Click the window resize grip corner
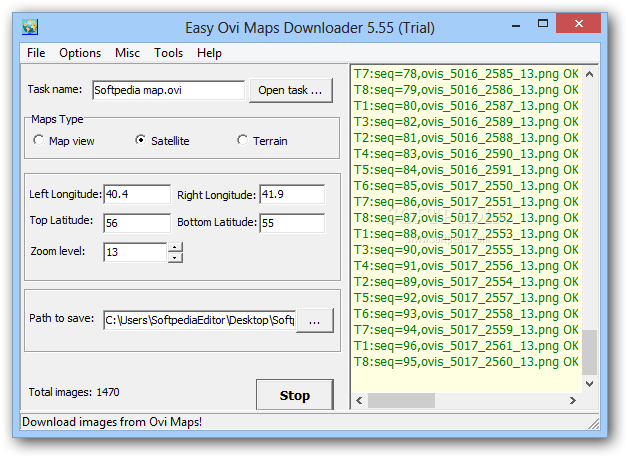The height and width of the screenshot is (458, 628). point(594,424)
